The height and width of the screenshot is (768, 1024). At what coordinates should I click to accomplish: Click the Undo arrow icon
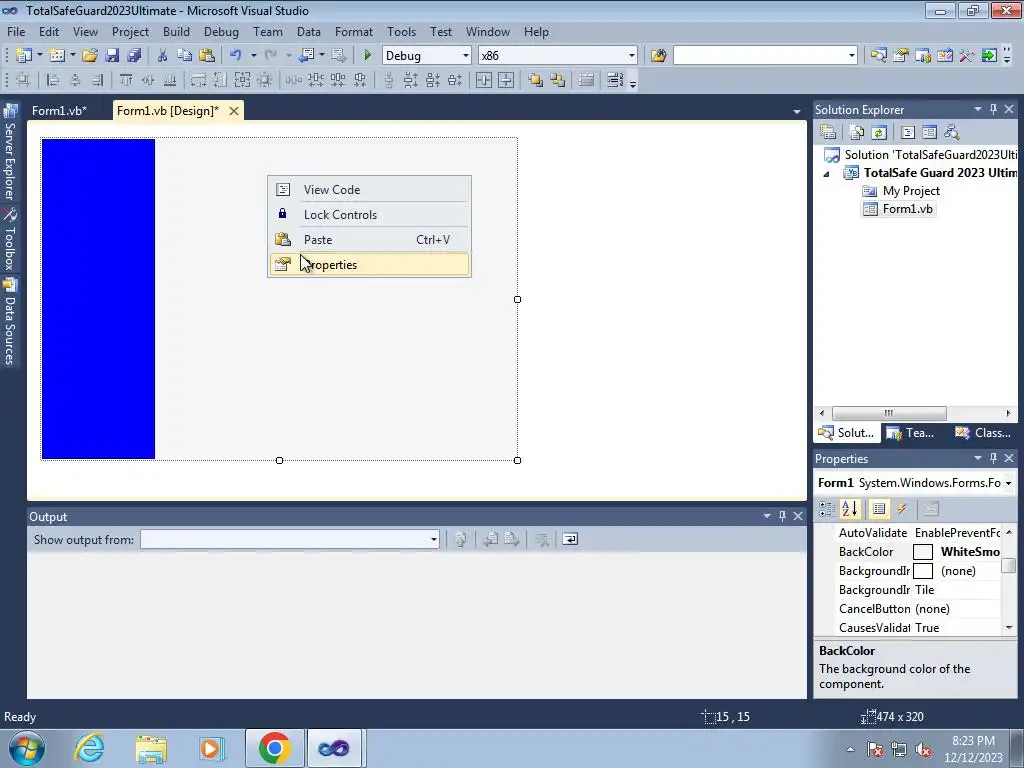coord(236,56)
